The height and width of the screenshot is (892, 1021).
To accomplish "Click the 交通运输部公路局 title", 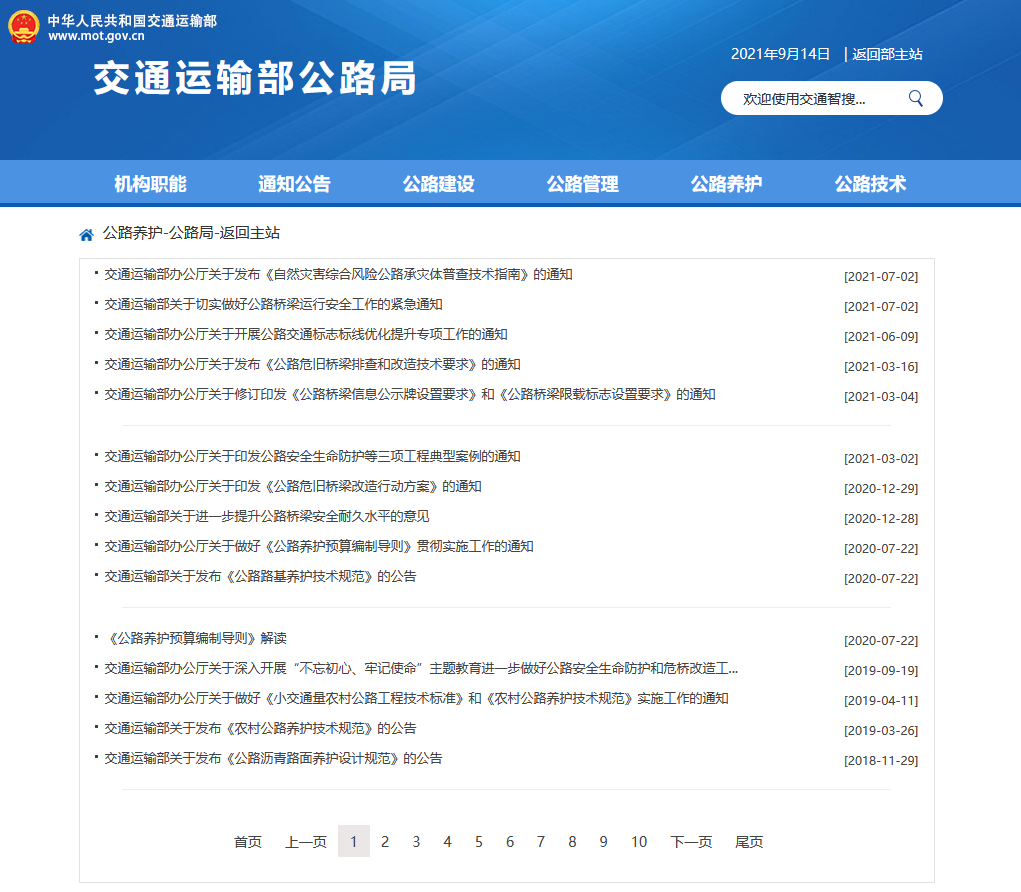I will 255,78.
